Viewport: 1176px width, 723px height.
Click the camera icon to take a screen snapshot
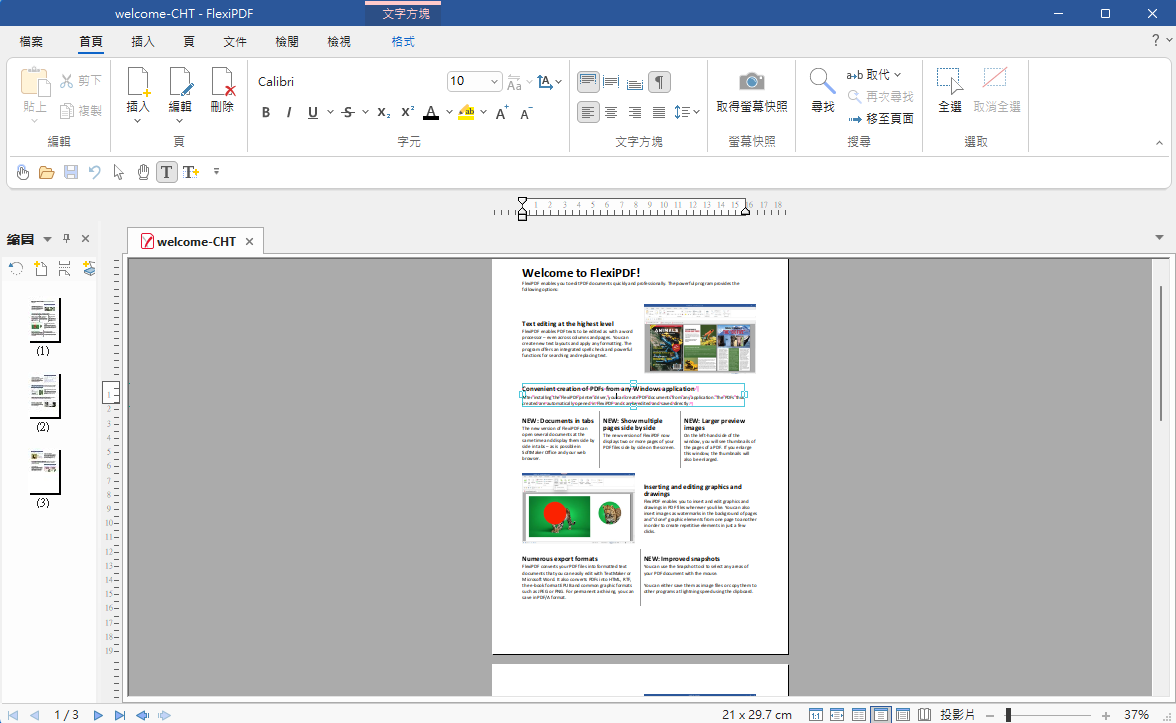pyautogui.click(x=752, y=82)
